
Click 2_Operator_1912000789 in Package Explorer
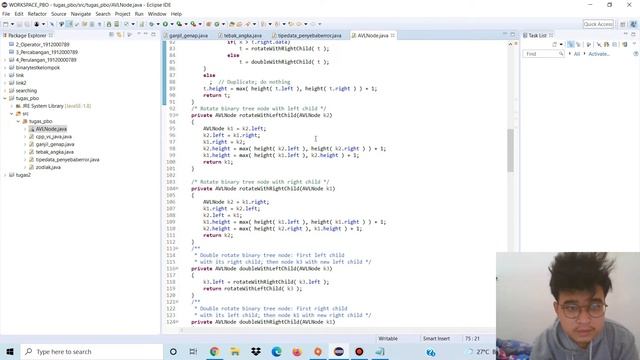tap(42, 44)
